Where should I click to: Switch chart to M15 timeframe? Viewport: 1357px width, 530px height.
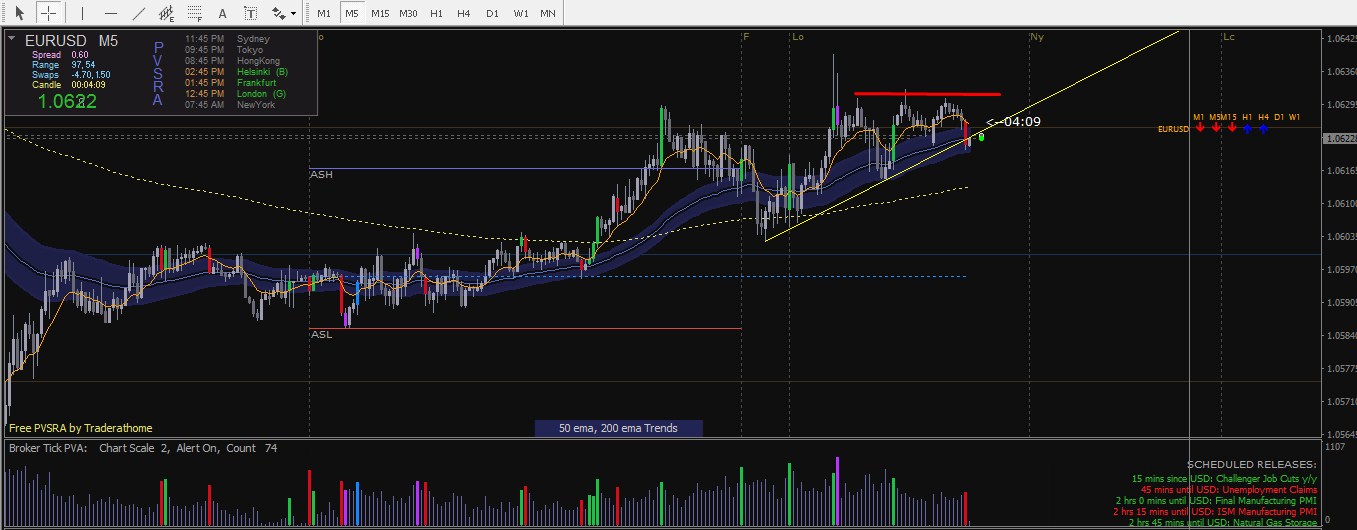(x=380, y=14)
